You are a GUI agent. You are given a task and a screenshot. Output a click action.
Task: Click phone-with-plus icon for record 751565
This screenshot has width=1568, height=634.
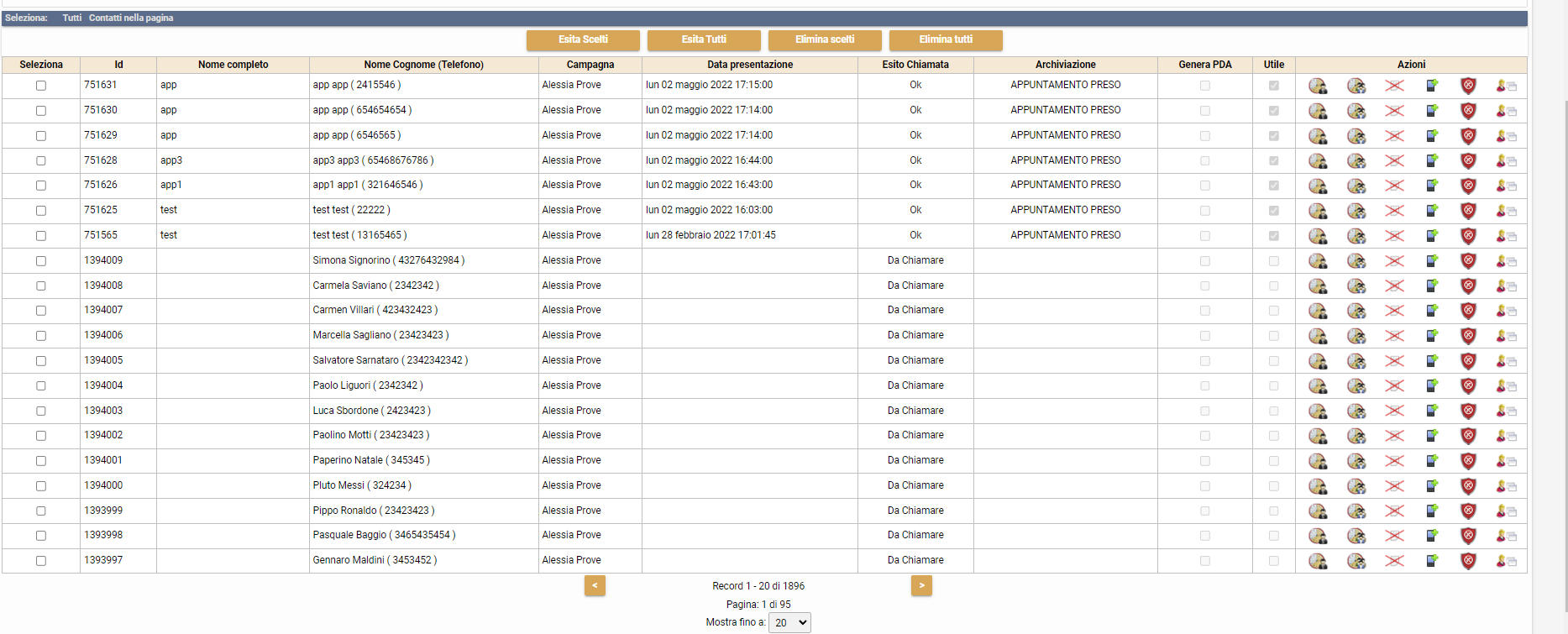pyautogui.click(x=1432, y=236)
